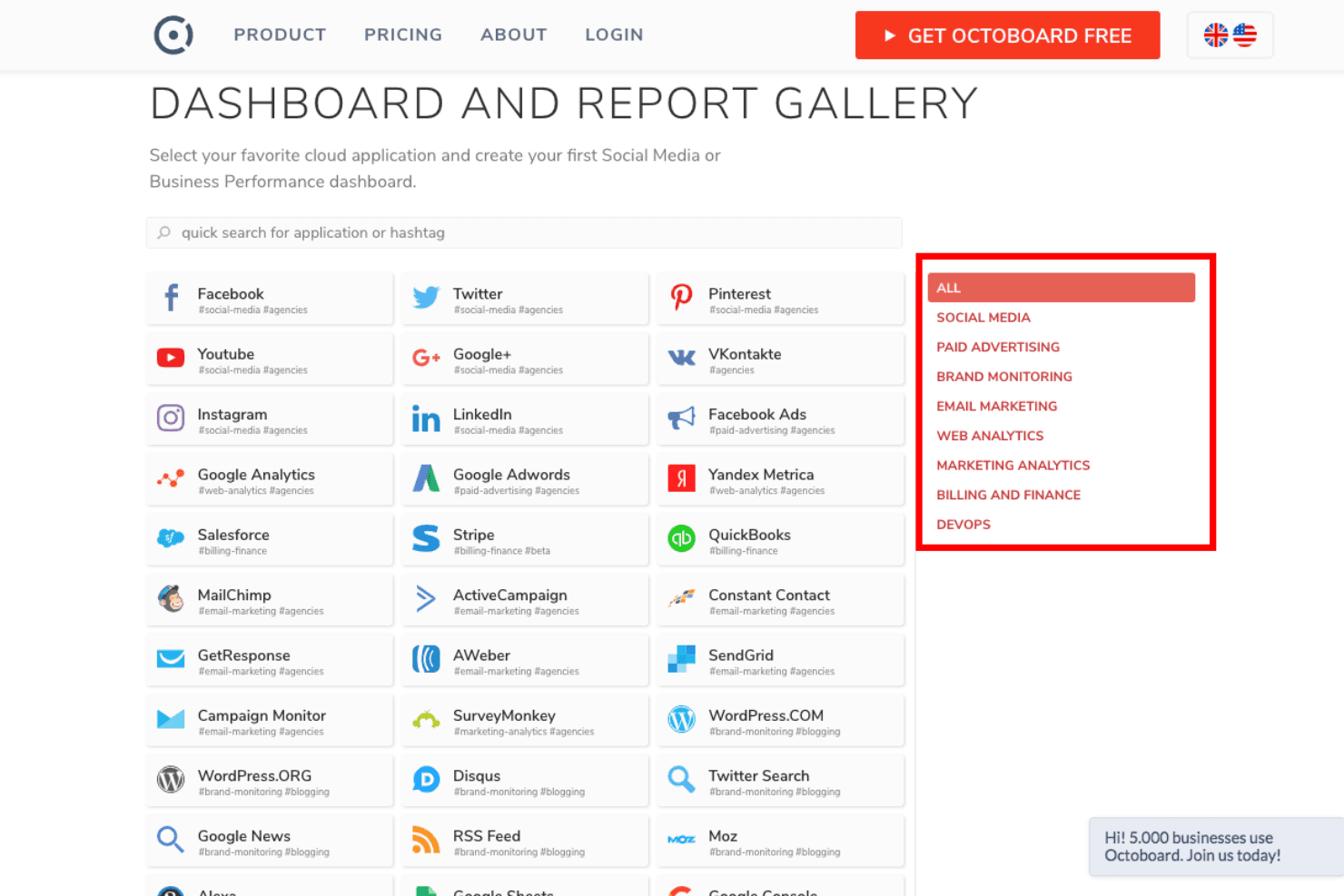The height and width of the screenshot is (896, 1344).
Task: Choose the Google Adwords icon
Action: pos(426,478)
